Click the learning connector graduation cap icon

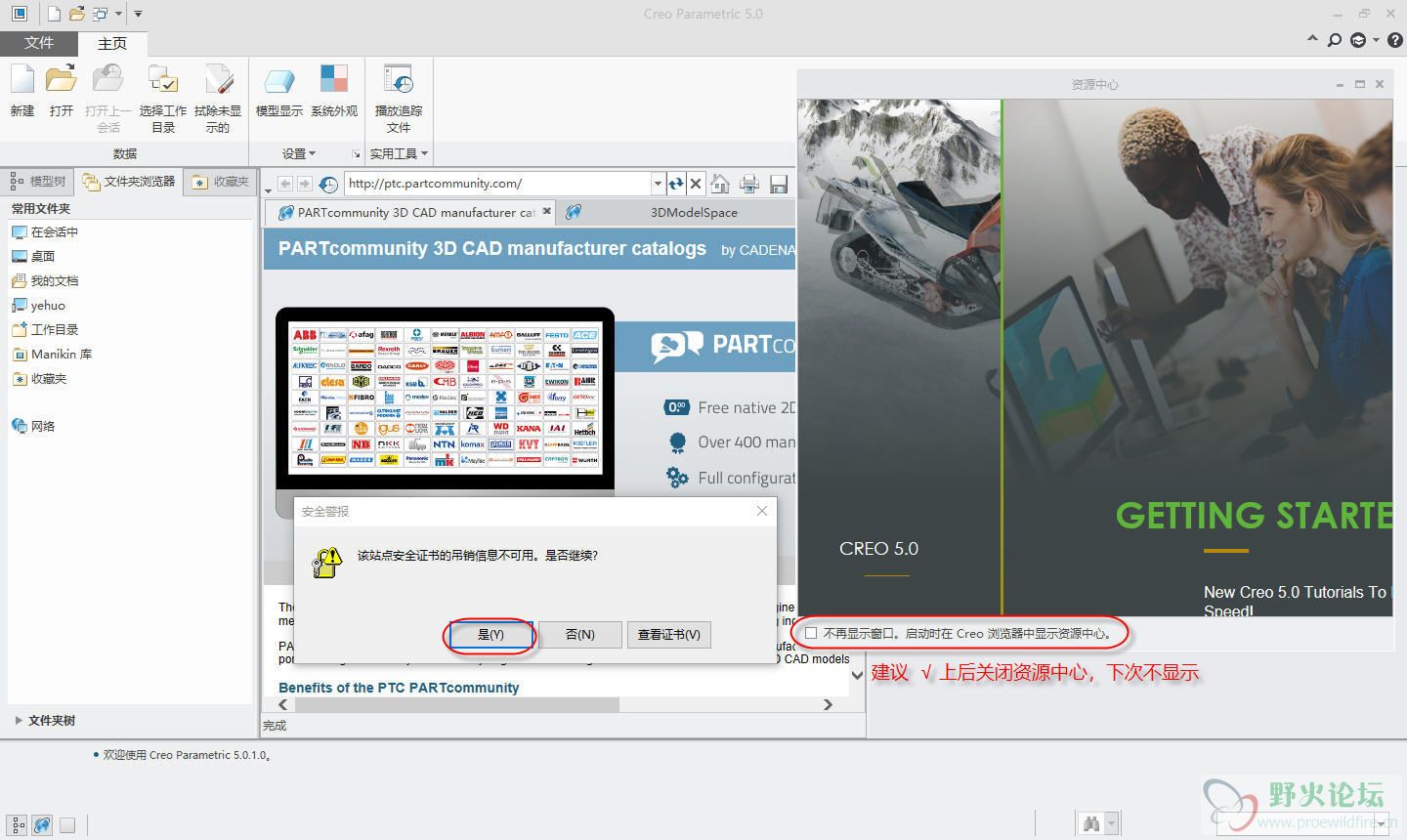(1358, 40)
